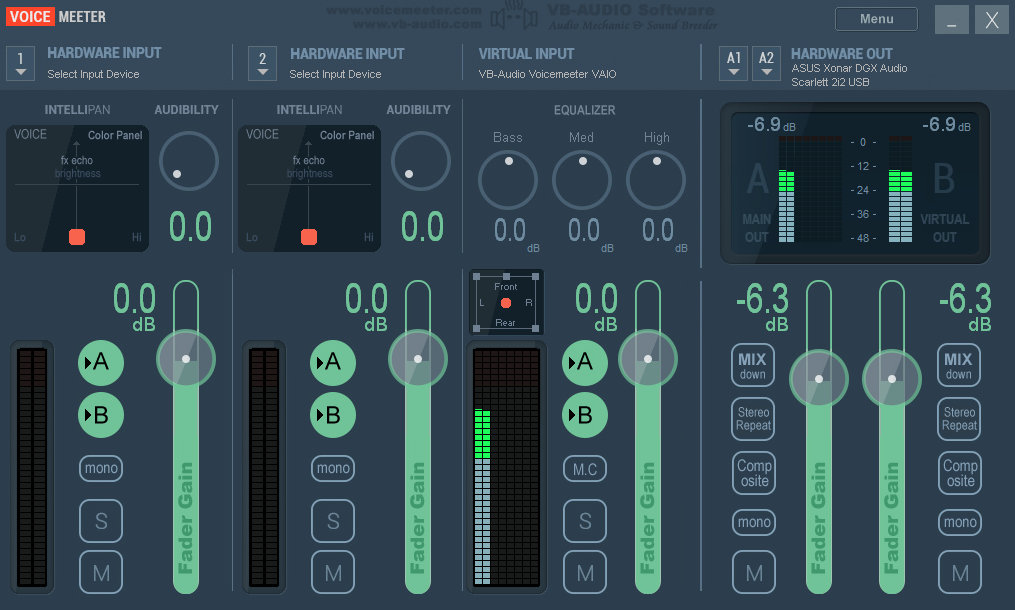Toggle bus A routing on Hardware Input 2
This screenshot has height=610, width=1015.
click(x=333, y=362)
